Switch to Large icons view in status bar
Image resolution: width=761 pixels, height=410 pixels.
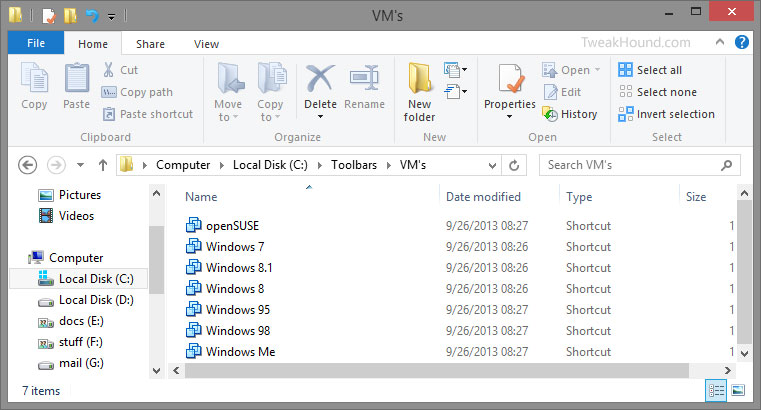738,391
